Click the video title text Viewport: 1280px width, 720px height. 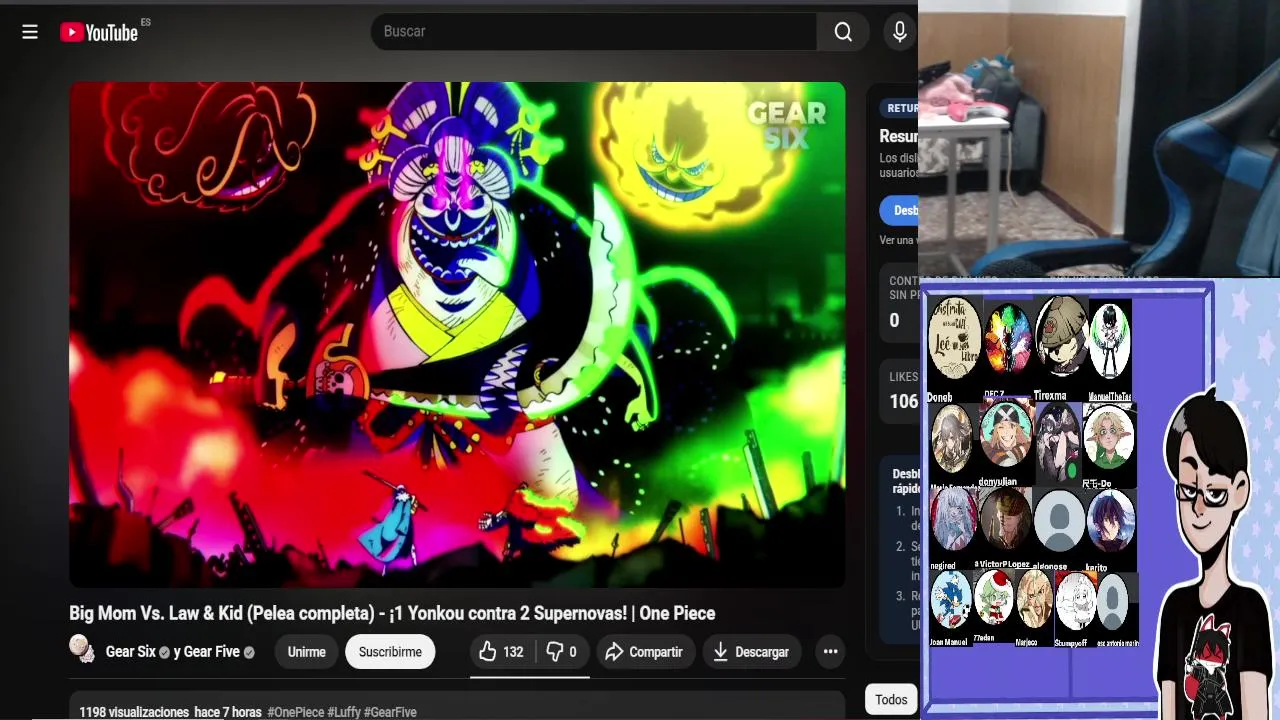coord(392,613)
